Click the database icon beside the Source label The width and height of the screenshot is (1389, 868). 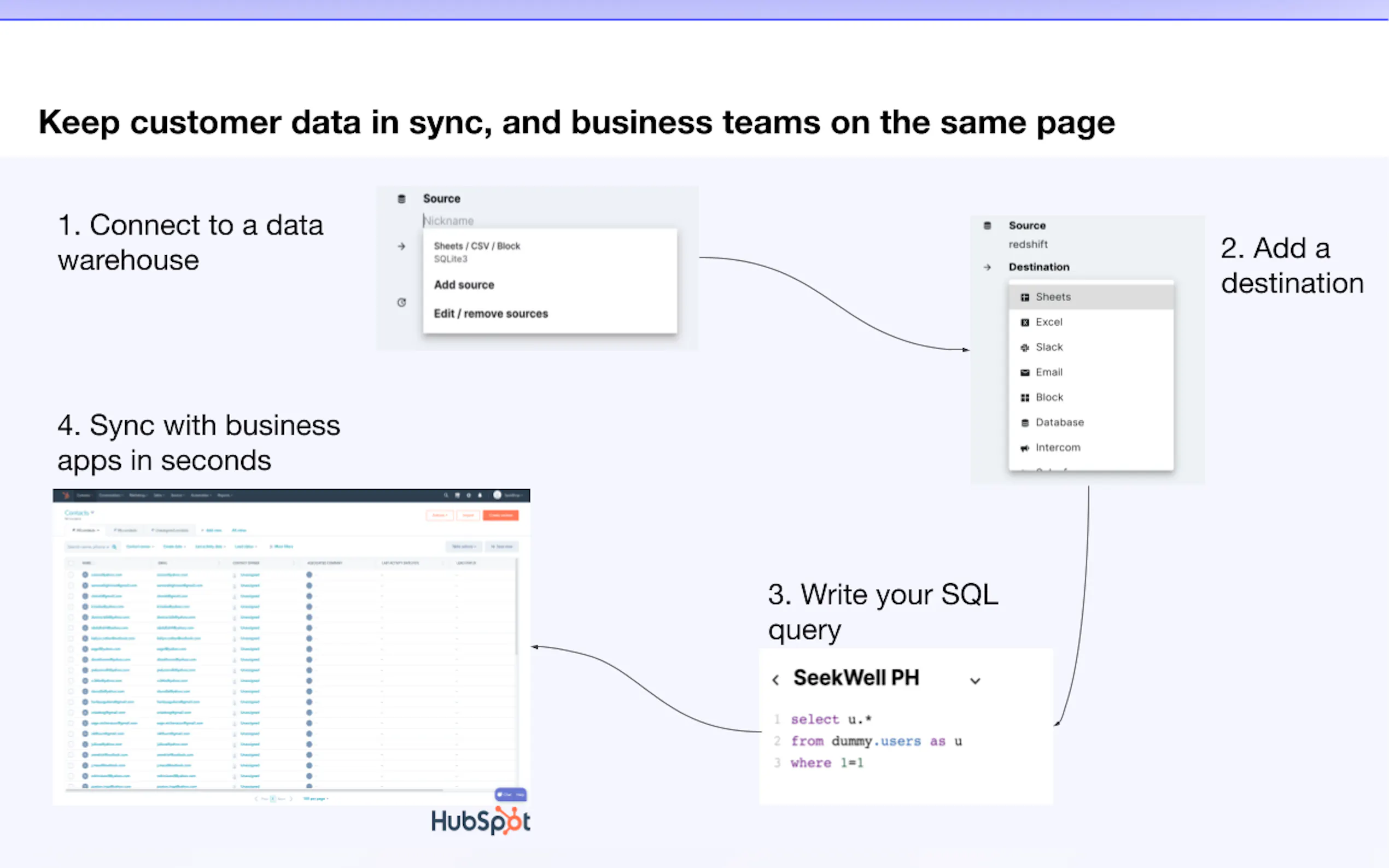401,198
